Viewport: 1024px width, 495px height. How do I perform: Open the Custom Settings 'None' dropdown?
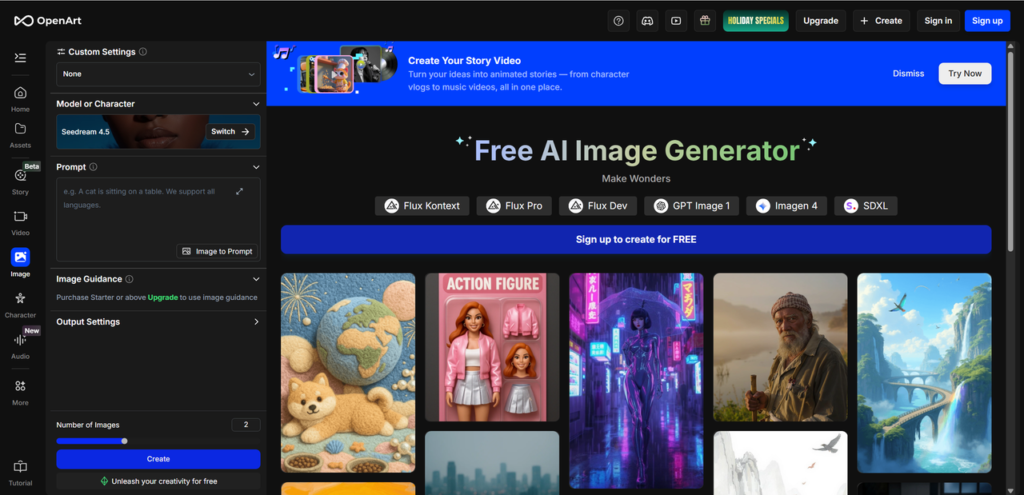(x=158, y=74)
